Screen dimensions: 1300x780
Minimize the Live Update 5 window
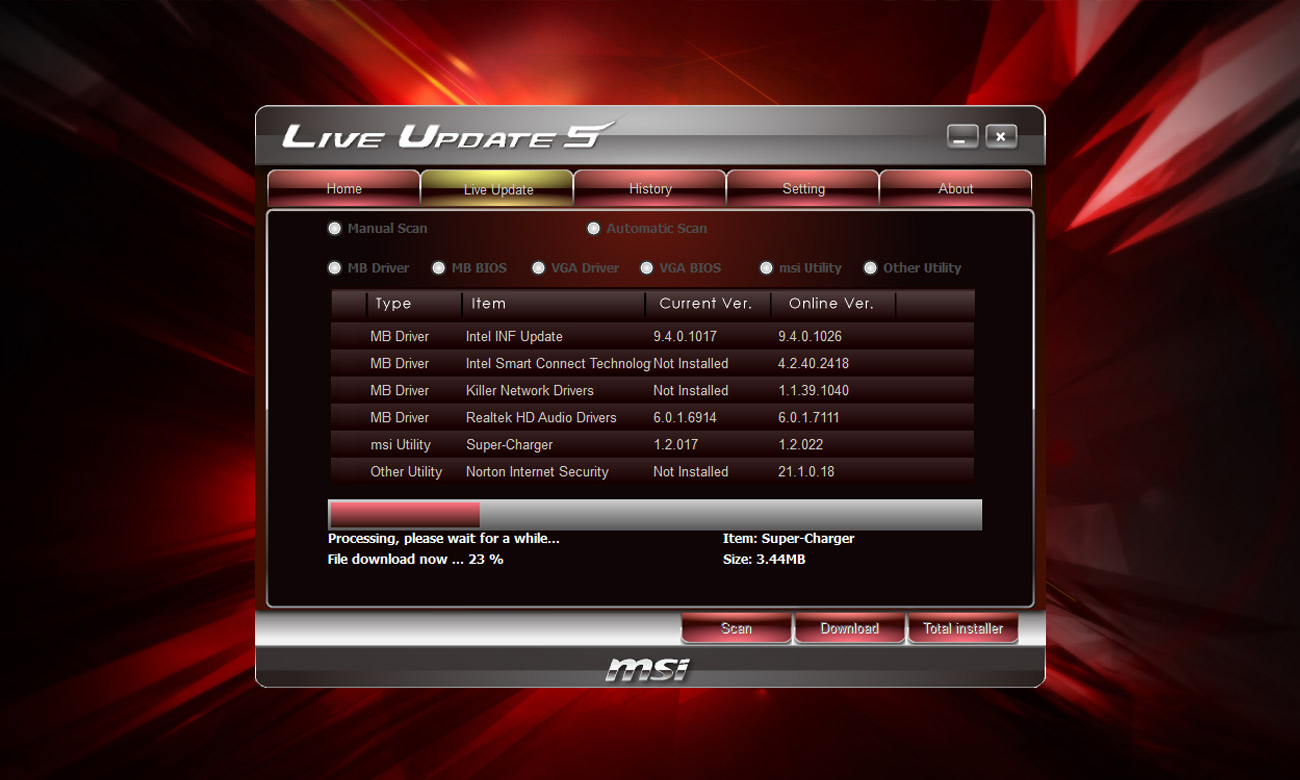[x=963, y=137]
